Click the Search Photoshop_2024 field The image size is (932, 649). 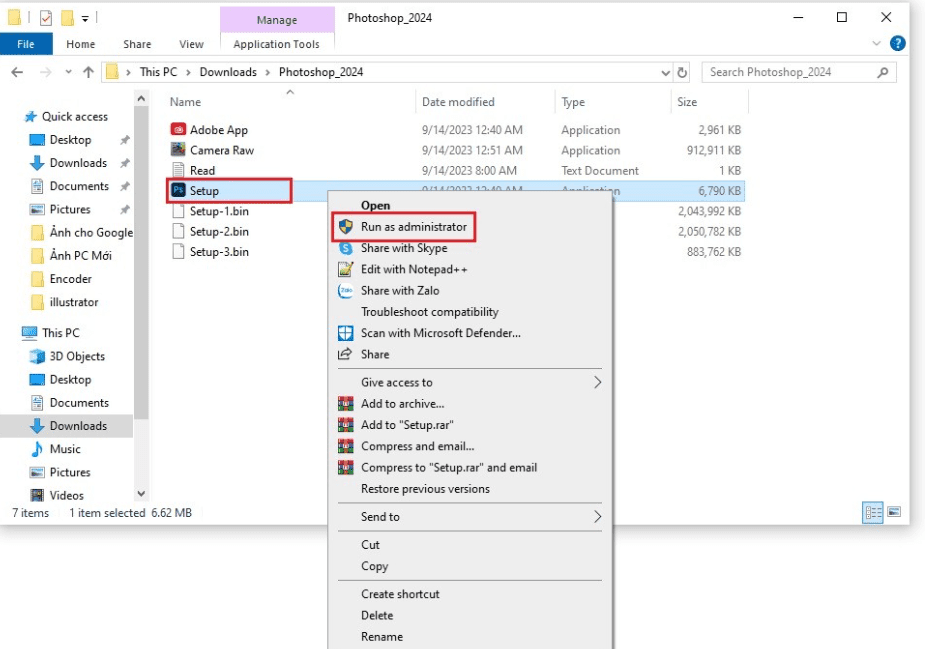pos(790,72)
